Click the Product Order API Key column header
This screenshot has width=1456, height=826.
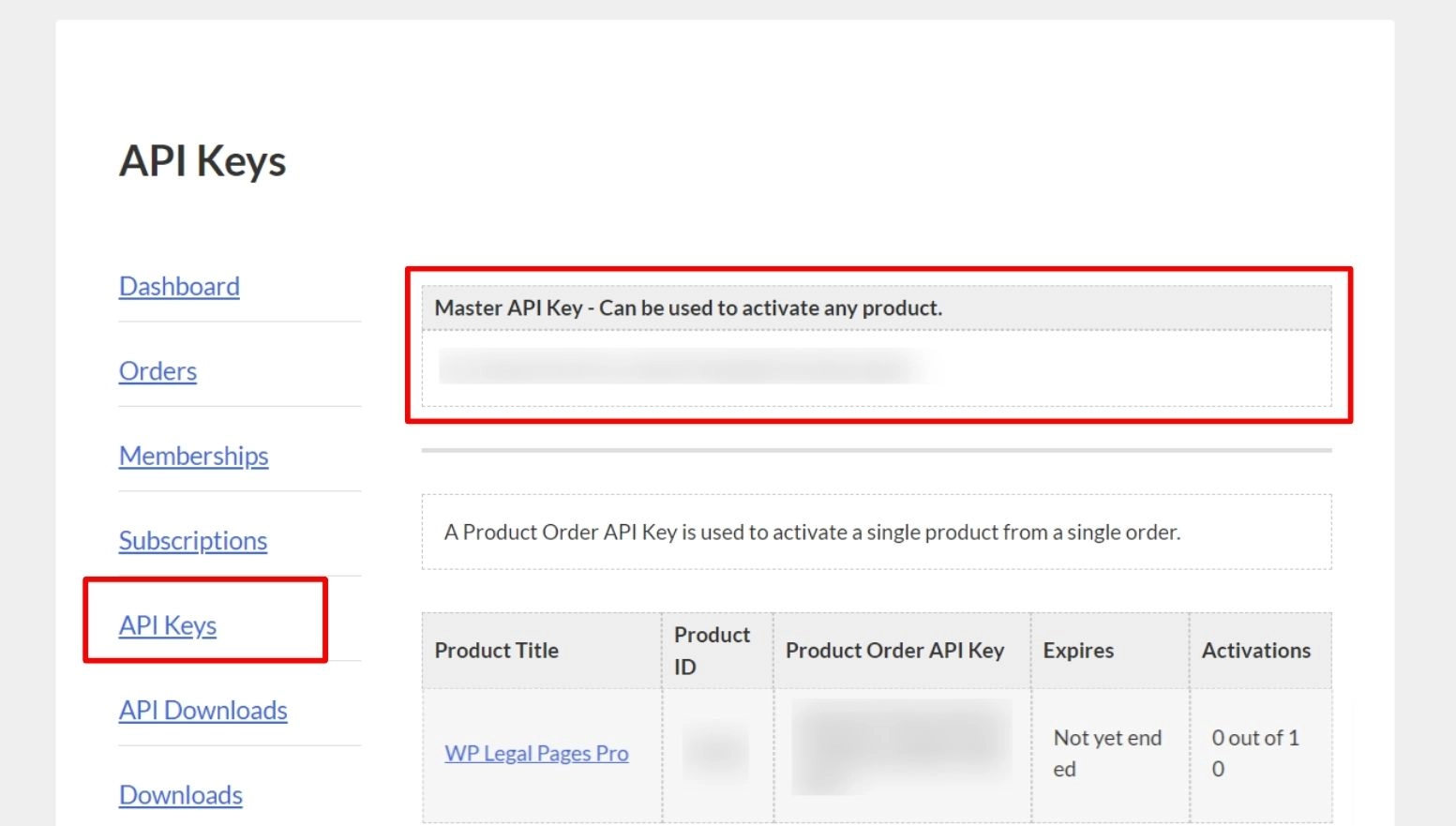[x=895, y=650]
